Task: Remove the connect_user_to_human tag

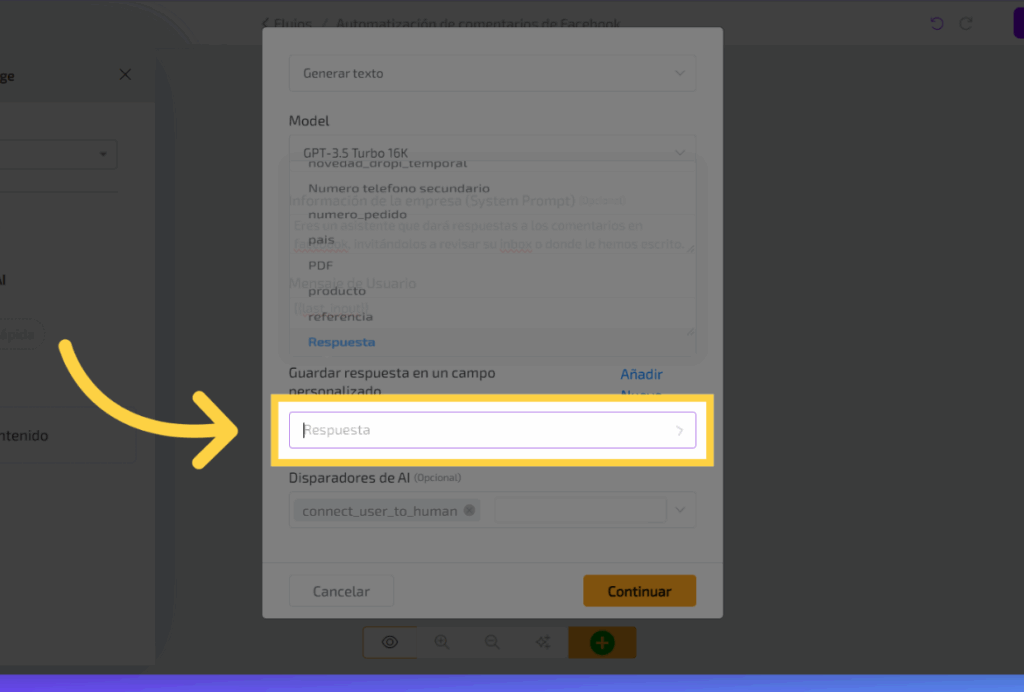Action: pyautogui.click(x=469, y=511)
